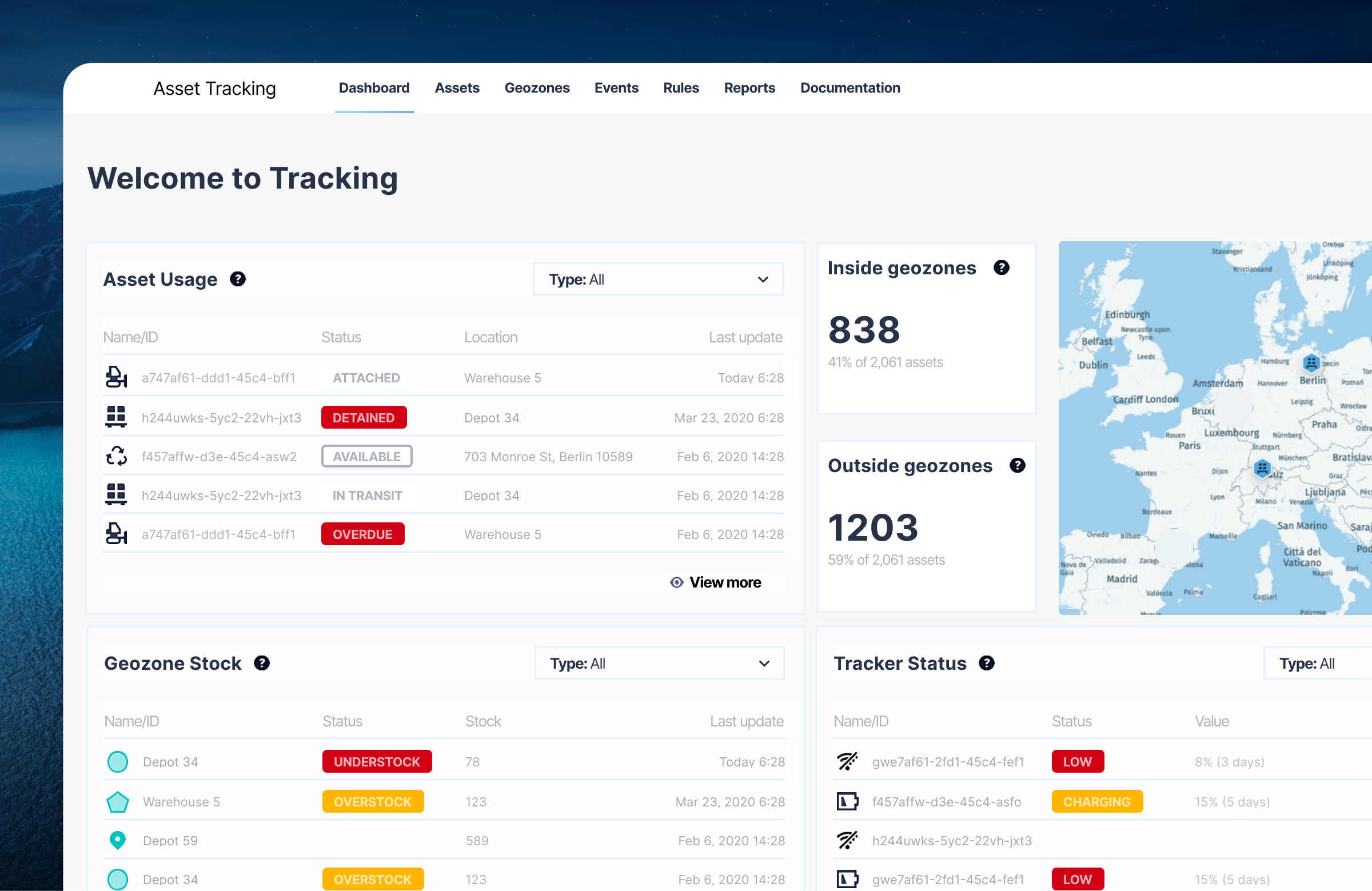Viewport: 1372px width, 891px height.
Task: Click the pentagon icon next to Warehouse 5
Action: click(x=118, y=801)
